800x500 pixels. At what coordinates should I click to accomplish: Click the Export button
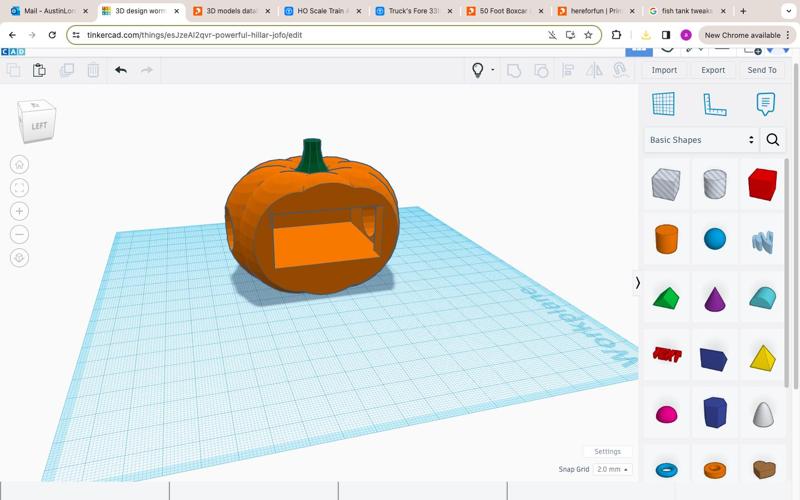tap(713, 70)
